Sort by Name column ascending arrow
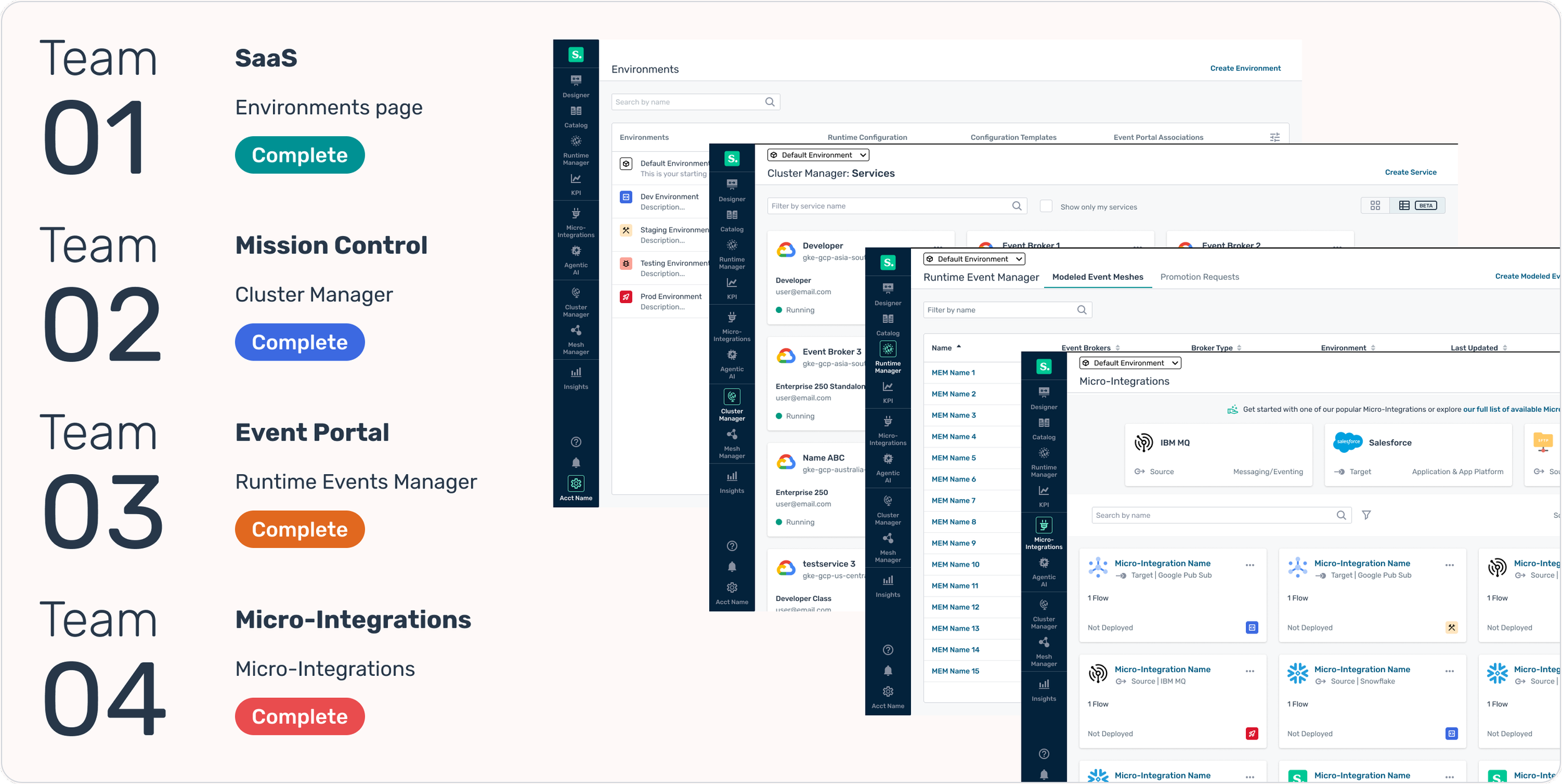 958,347
